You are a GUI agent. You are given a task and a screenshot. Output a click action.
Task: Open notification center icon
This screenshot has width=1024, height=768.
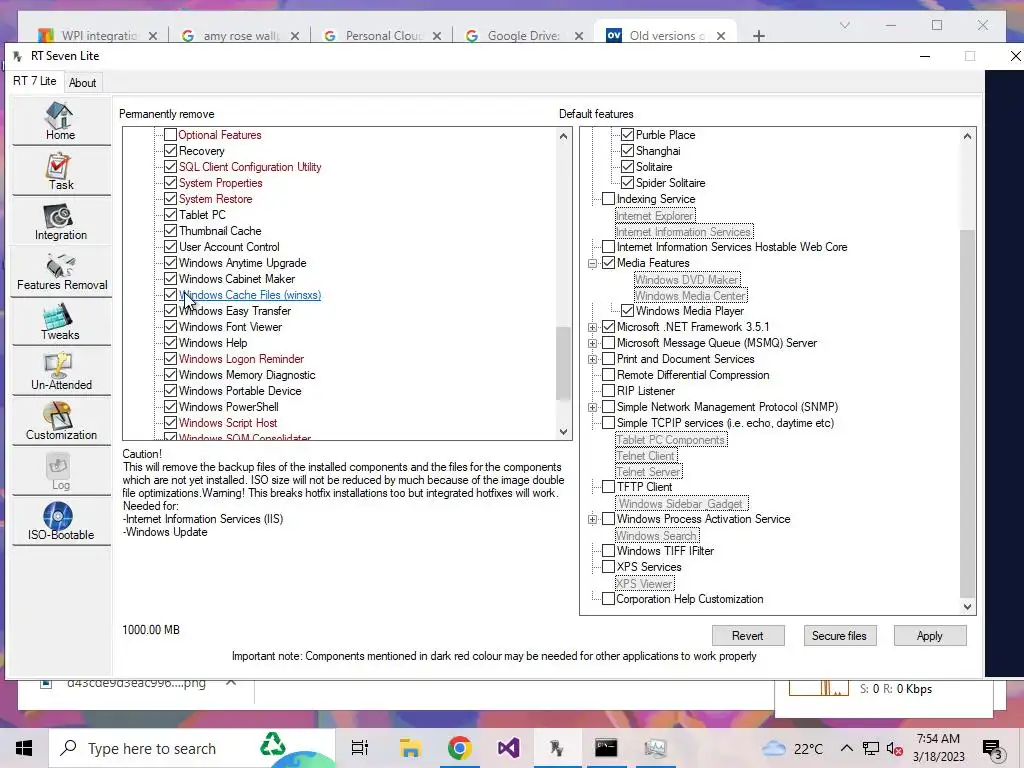tap(993, 749)
